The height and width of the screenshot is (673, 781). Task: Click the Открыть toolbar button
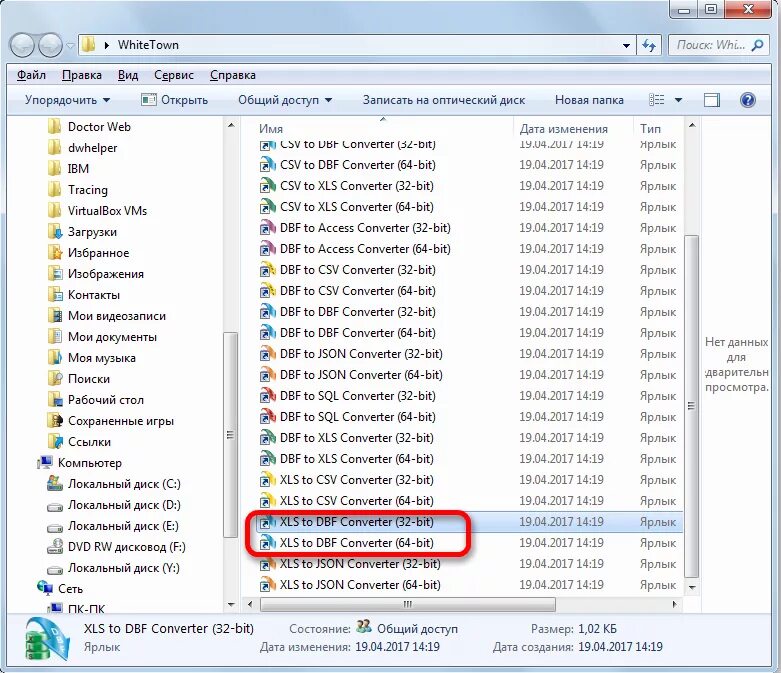pyautogui.click(x=174, y=100)
